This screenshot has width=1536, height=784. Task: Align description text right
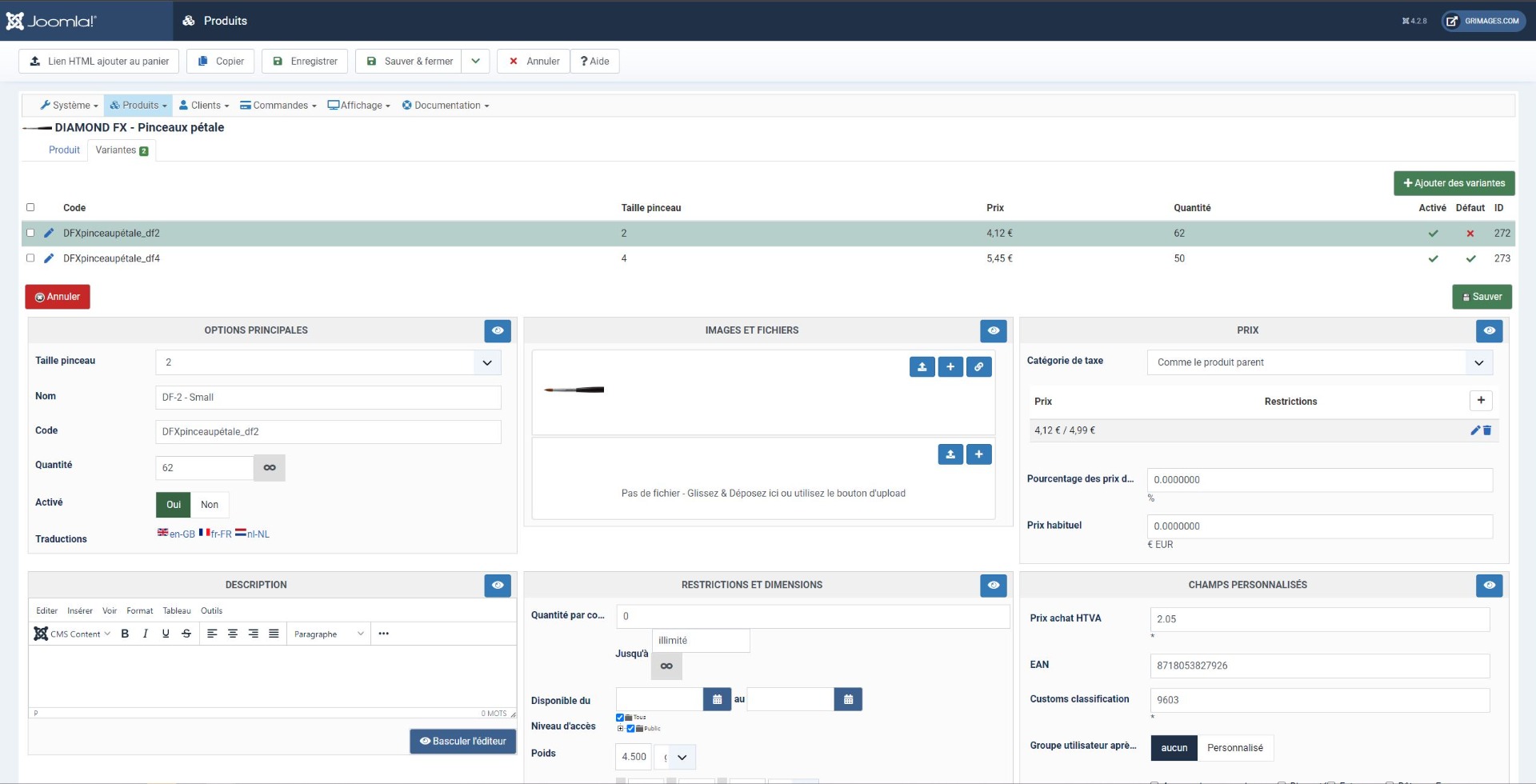tap(254, 634)
